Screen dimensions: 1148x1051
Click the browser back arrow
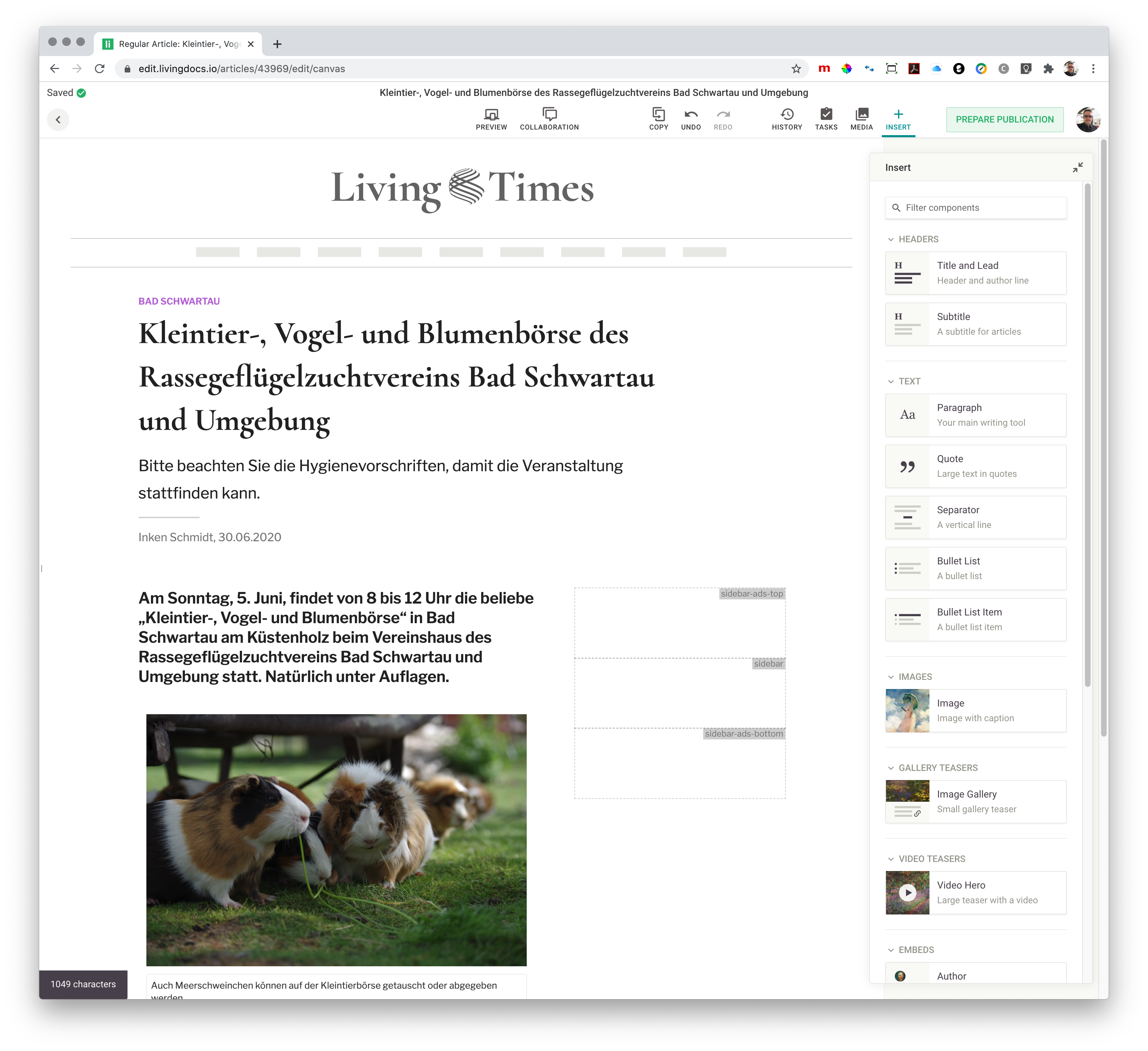pyautogui.click(x=55, y=69)
